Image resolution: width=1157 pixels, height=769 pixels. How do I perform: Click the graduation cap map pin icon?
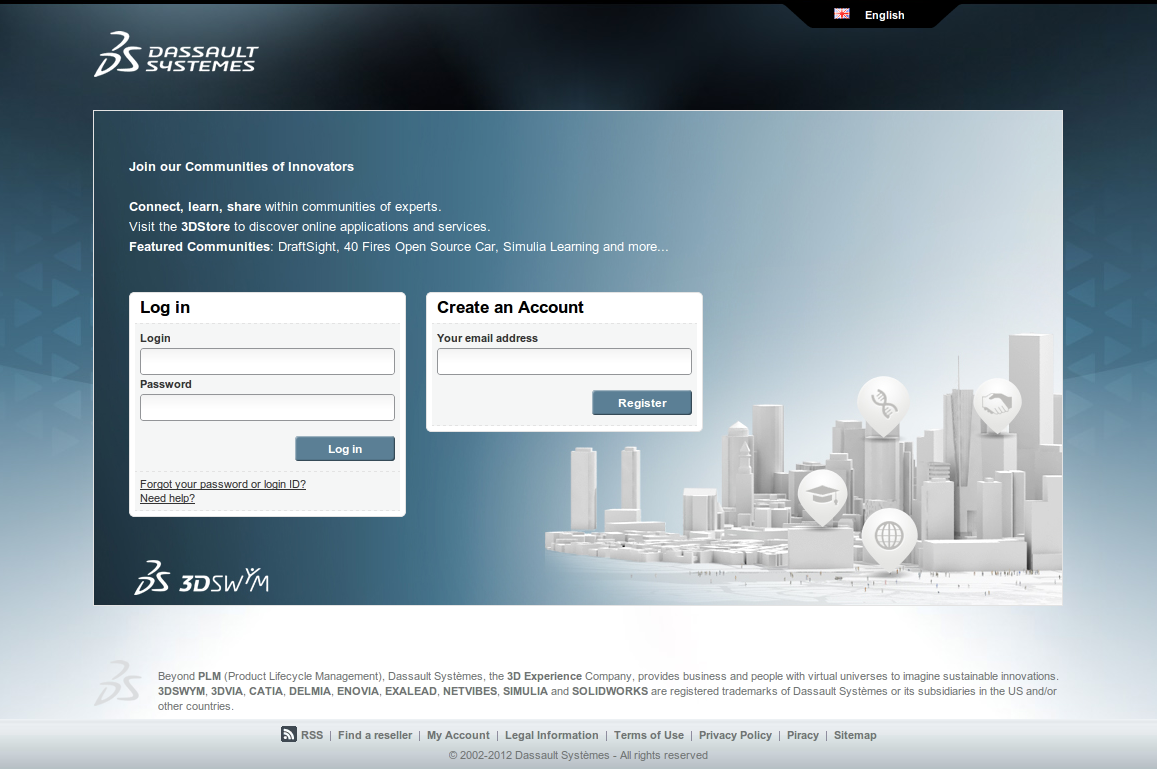click(x=822, y=496)
